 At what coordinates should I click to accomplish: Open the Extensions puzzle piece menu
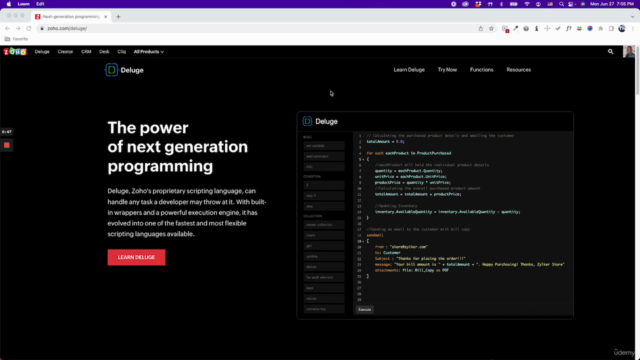coord(600,29)
